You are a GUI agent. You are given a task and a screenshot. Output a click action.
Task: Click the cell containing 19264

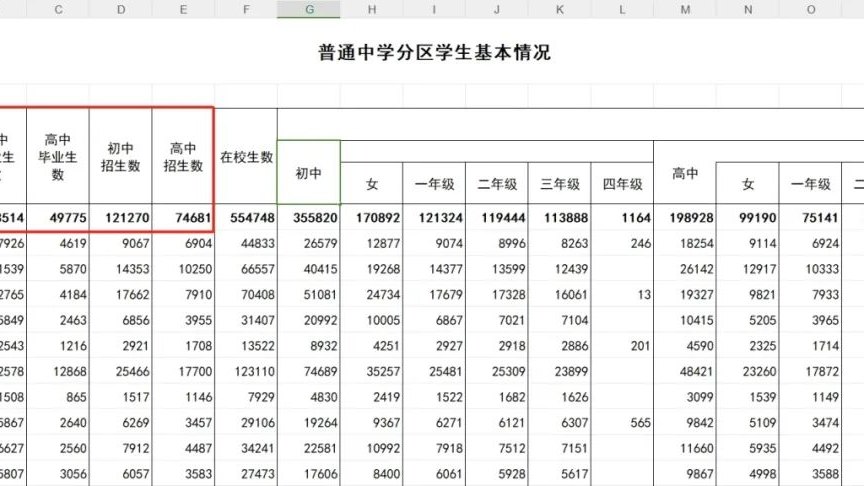tap(309, 423)
